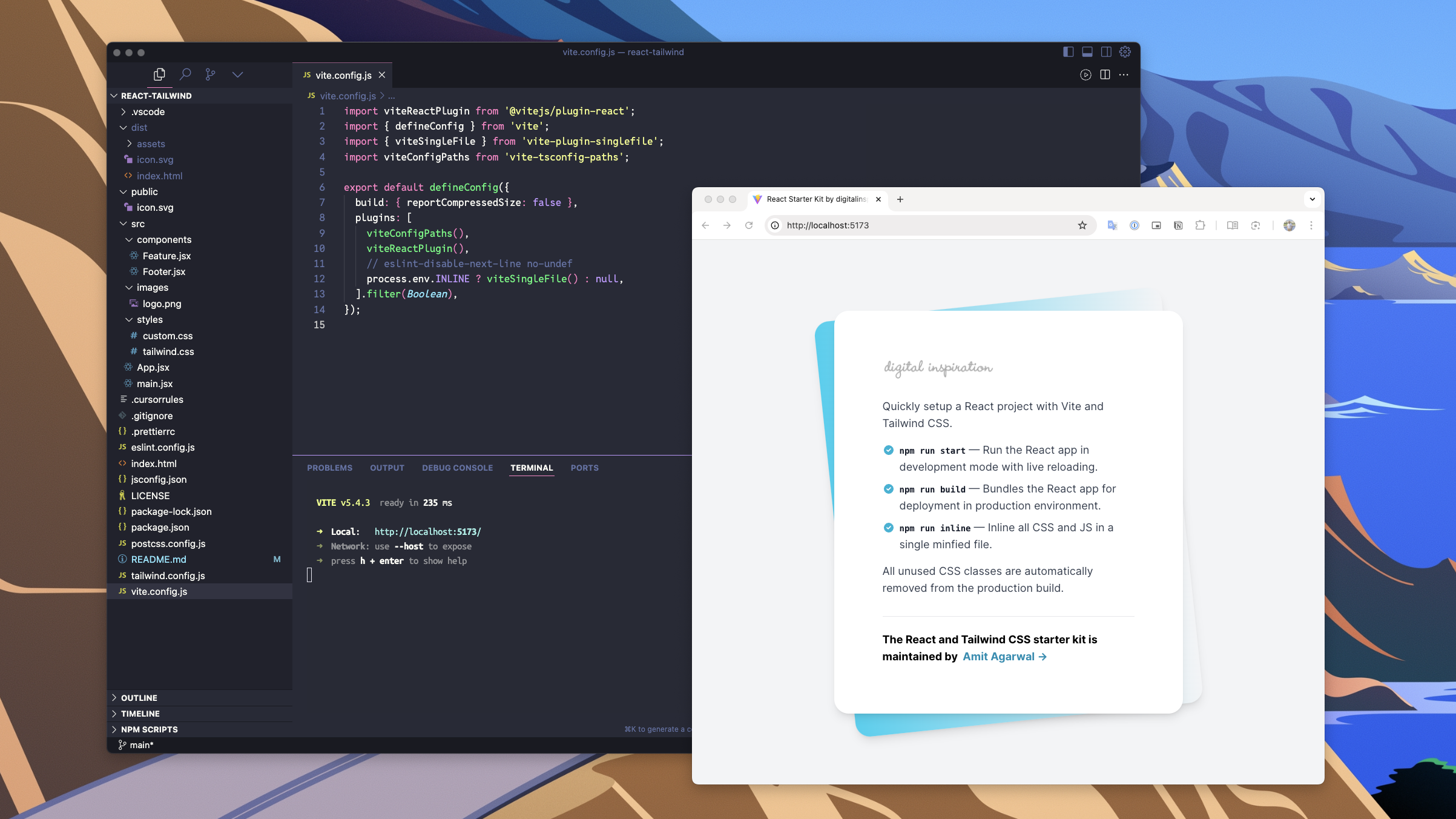Switch to the PROBLEMS panel tab
1456x819 pixels.
(x=329, y=468)
